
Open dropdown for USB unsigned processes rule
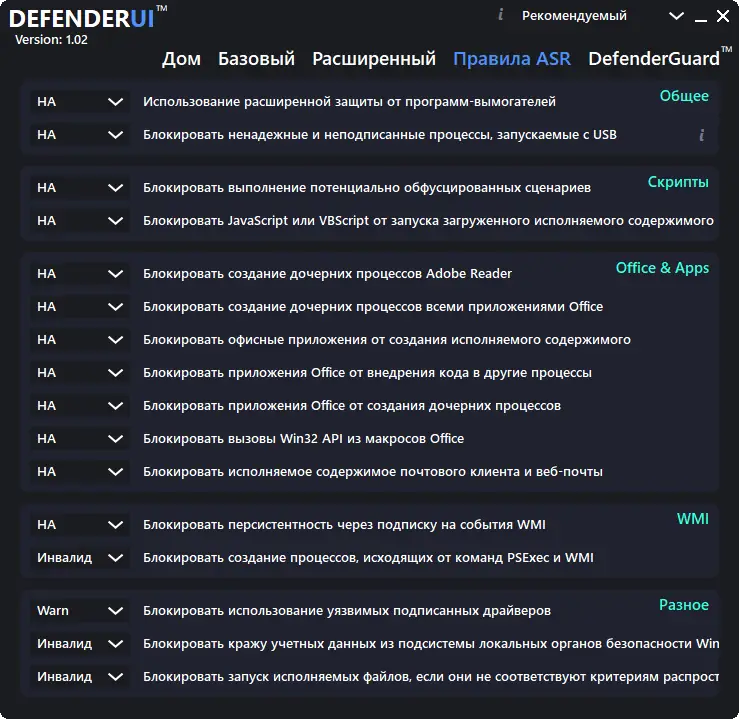coord(80,135)
